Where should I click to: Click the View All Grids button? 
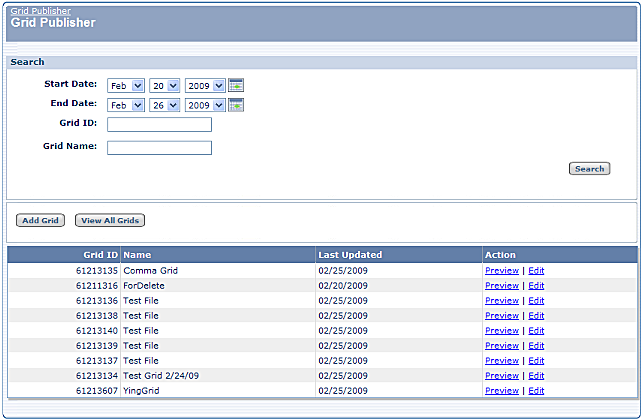coord(110,220)
